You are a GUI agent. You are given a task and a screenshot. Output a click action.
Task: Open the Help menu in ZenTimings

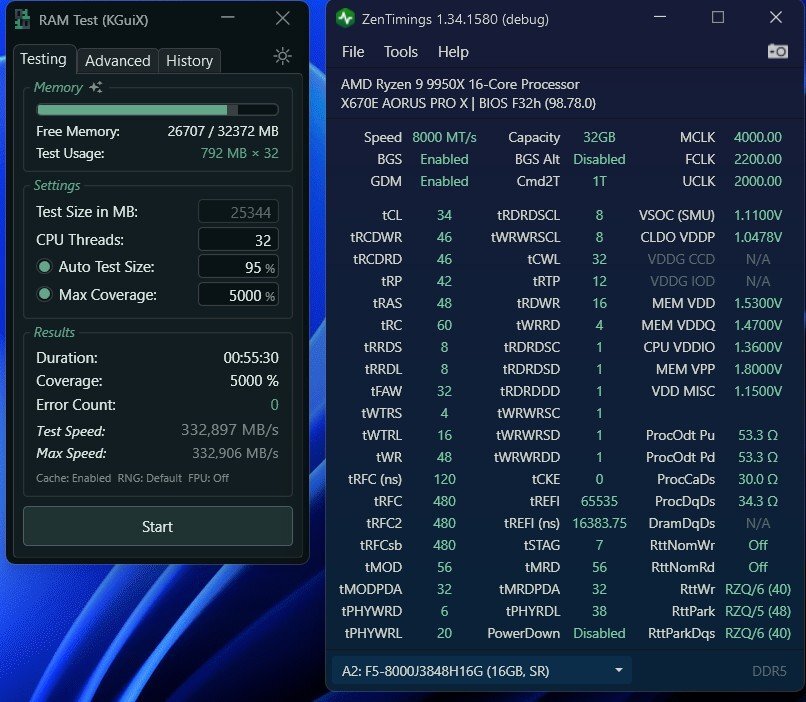[x=453, y=52]
